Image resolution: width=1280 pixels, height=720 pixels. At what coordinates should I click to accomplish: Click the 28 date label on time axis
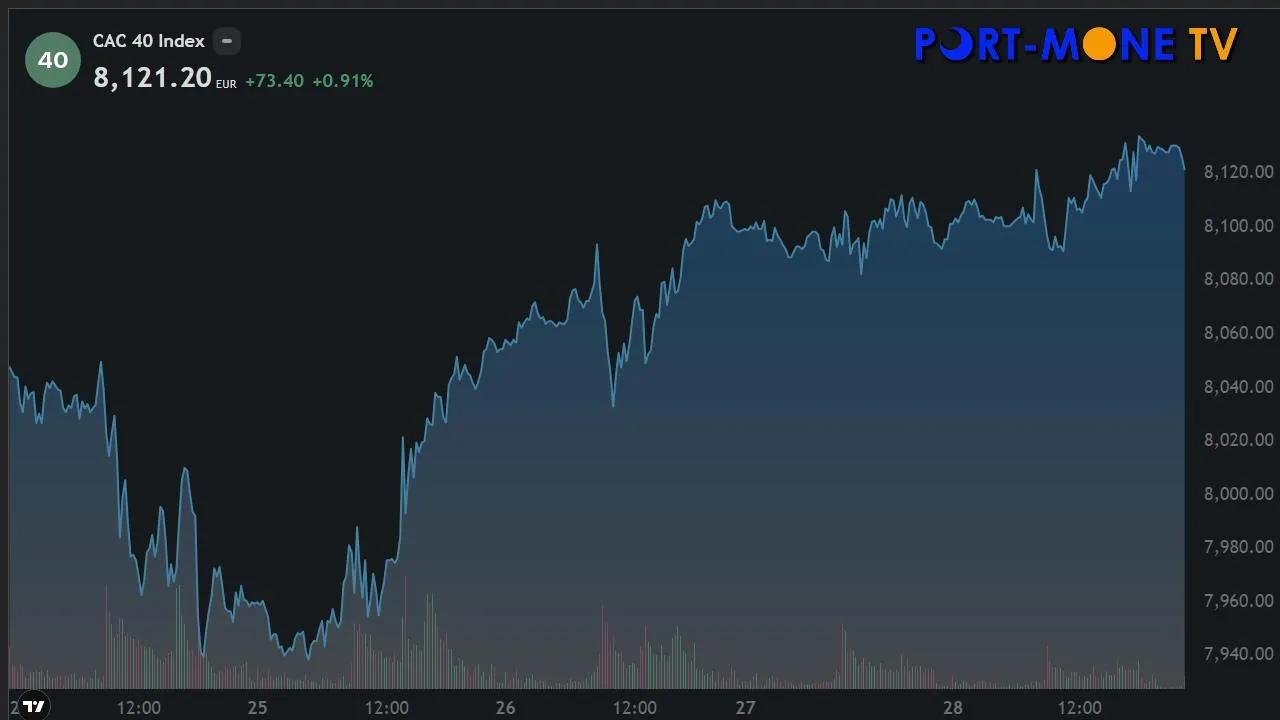pos(953,707)
